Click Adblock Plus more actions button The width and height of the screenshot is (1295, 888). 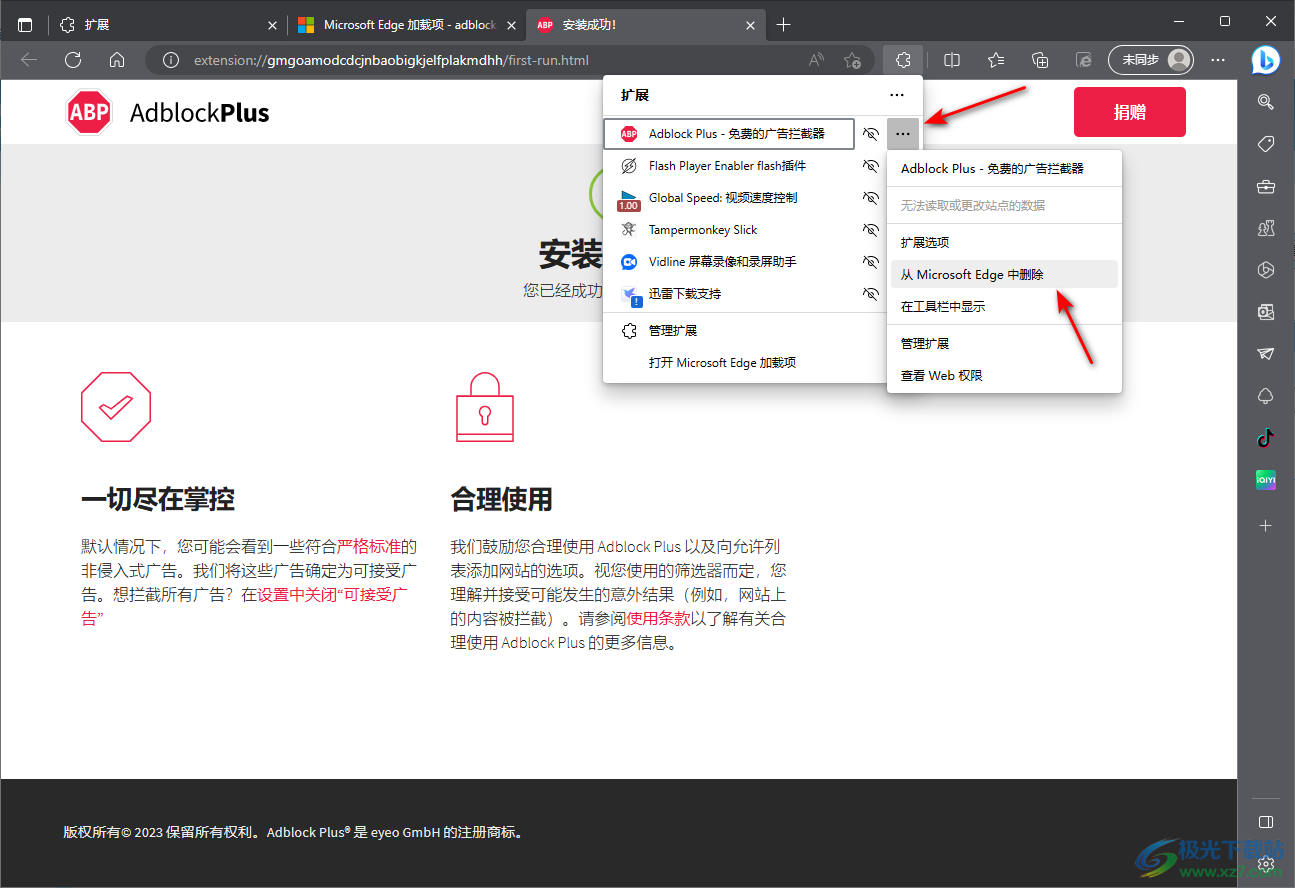[x=903, y=134]
